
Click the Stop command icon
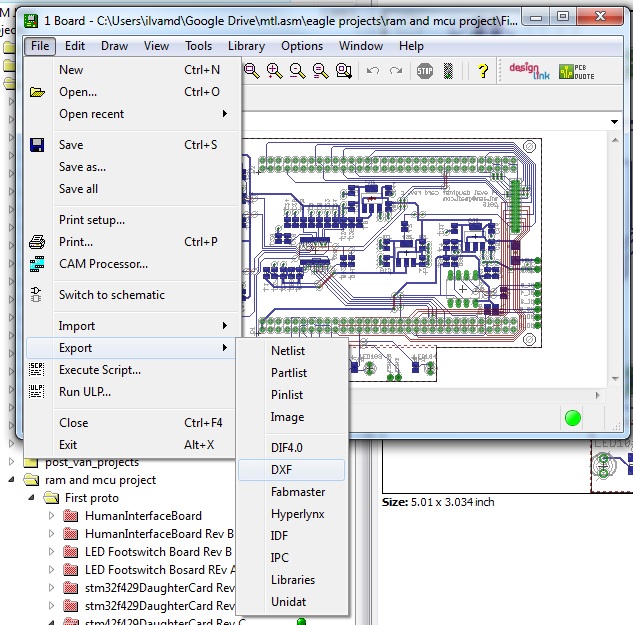tap(425, 71)
